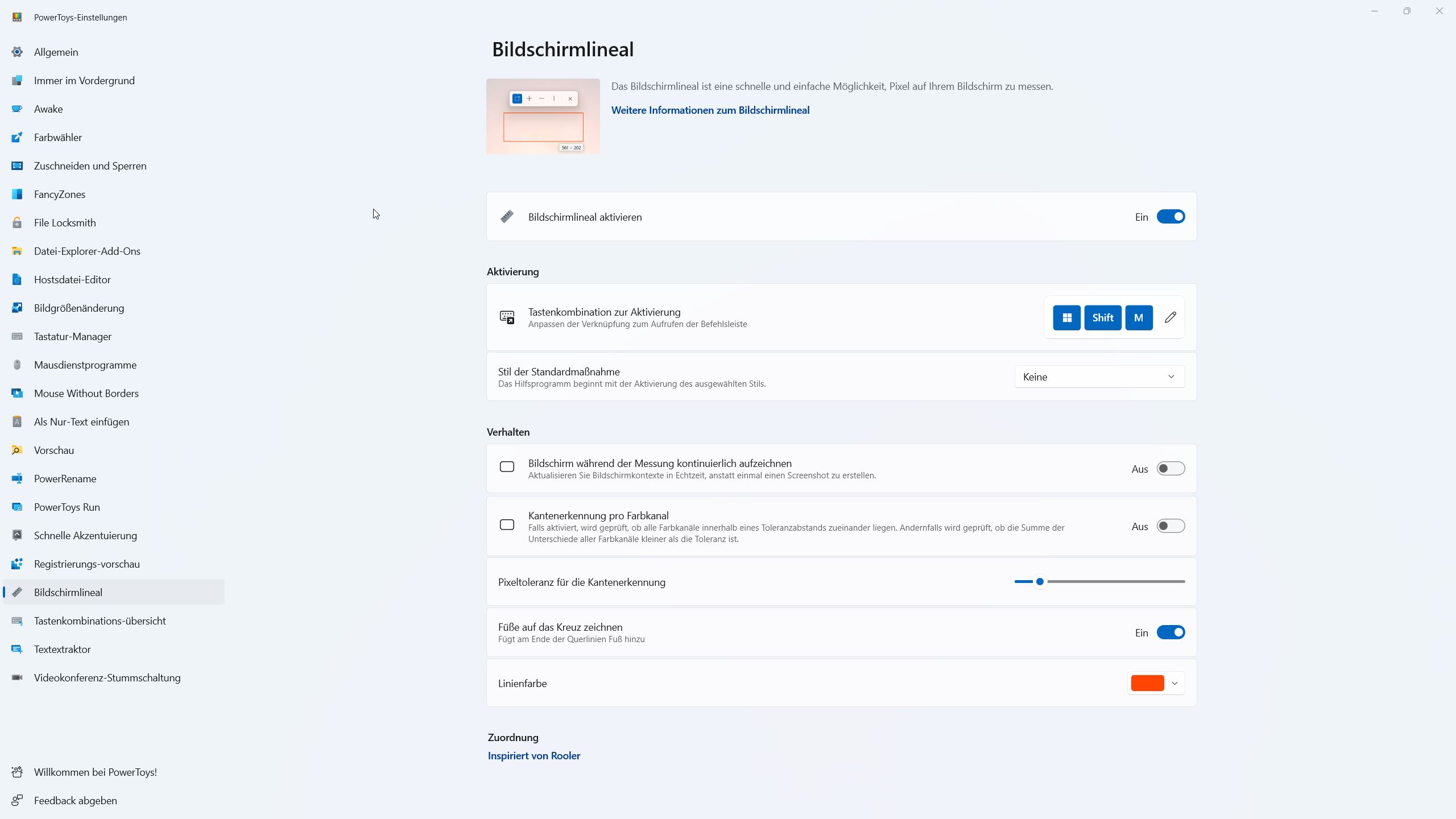
Task: Click the Mausdienstprogramme mouse icon
Action: coord(17,365)
